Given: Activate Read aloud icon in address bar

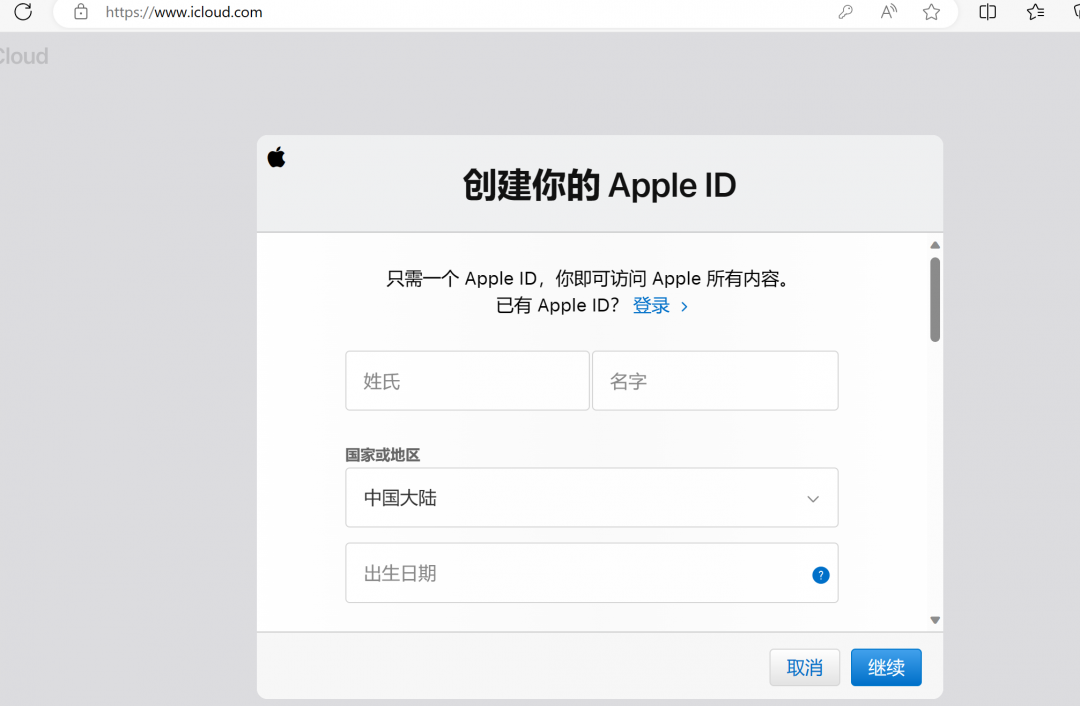Looking at the screenshot, I should pyautogui.click(x=889, y=12).
